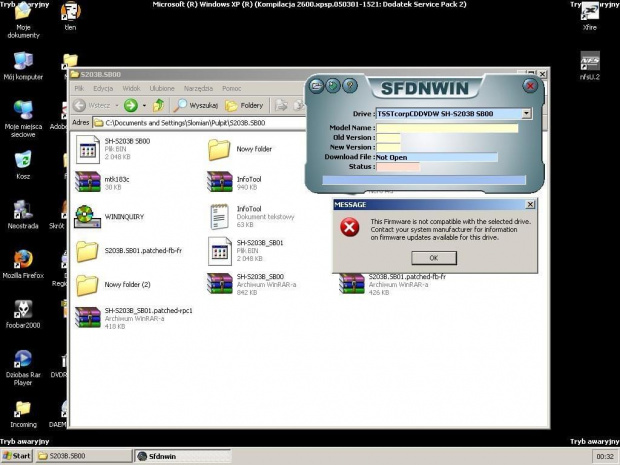620x465 pixels.
Task: Open the Kosz recycle bin
Action: coord(23,165)
